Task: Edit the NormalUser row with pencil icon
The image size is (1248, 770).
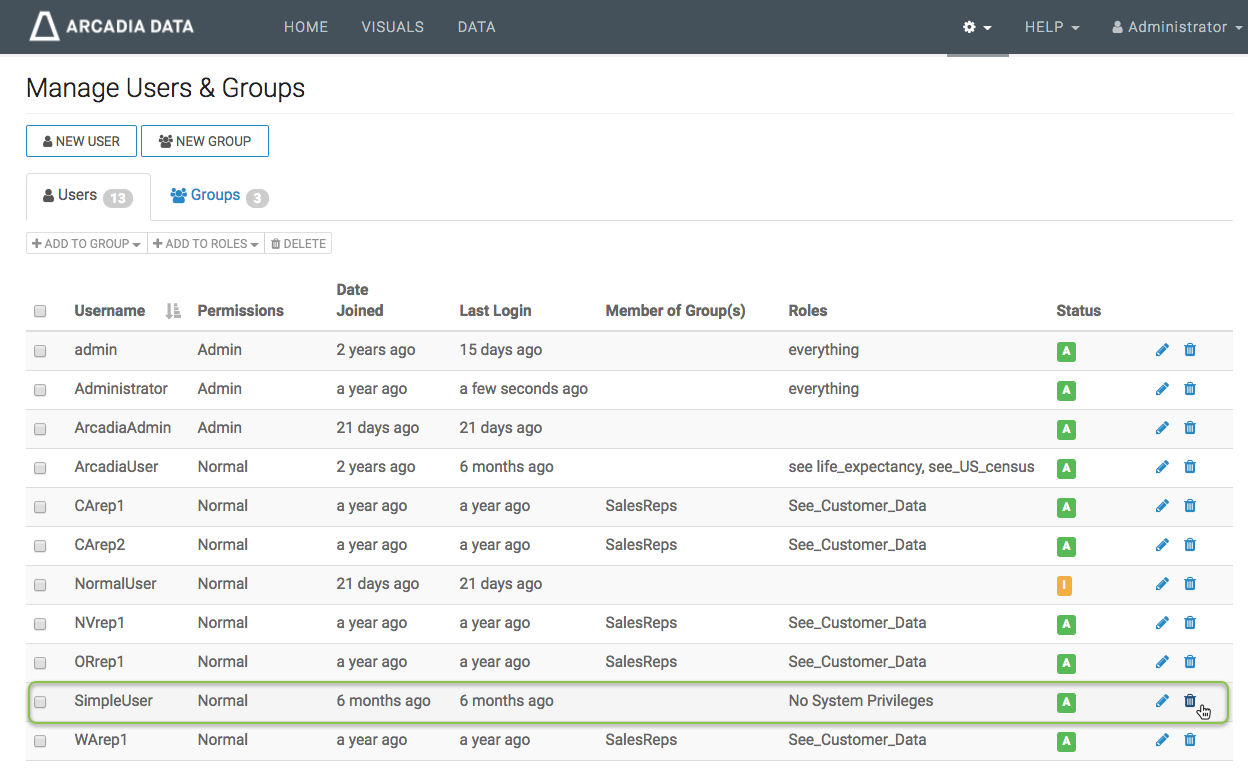Action: [x=1162, y=584]
